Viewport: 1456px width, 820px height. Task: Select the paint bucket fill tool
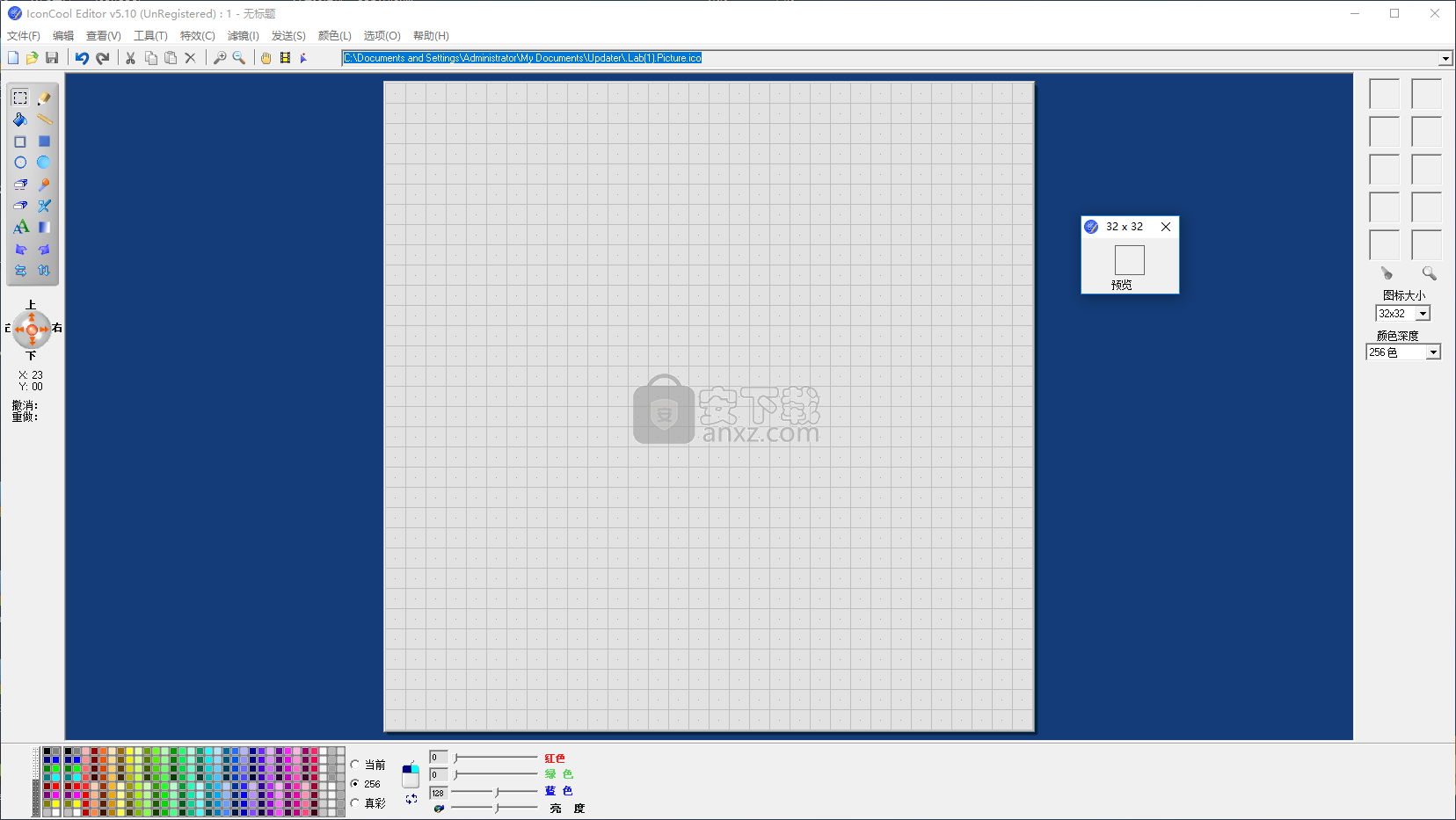click(x=20, y=120)
